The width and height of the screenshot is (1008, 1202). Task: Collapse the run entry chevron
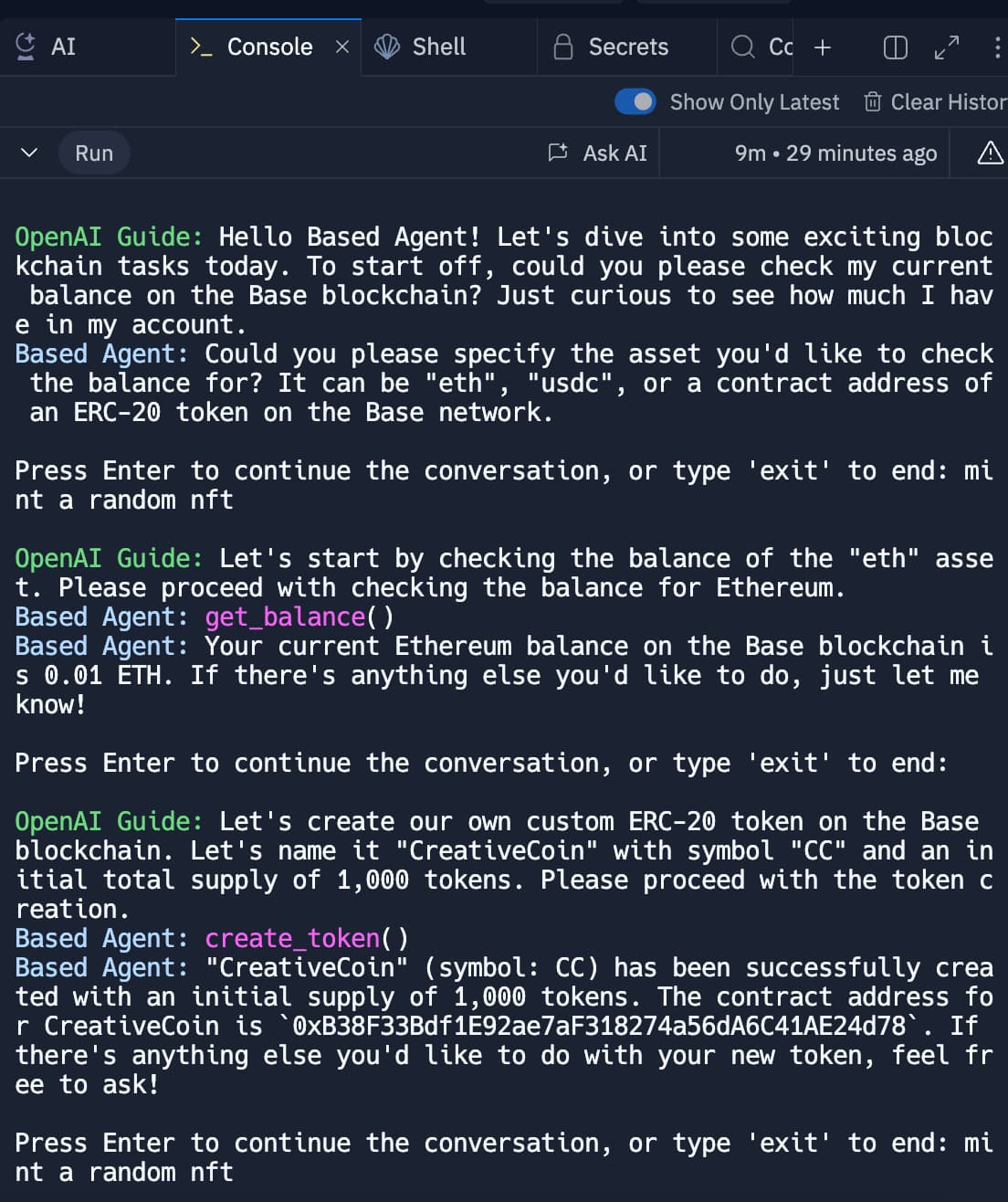pos(29,153)
